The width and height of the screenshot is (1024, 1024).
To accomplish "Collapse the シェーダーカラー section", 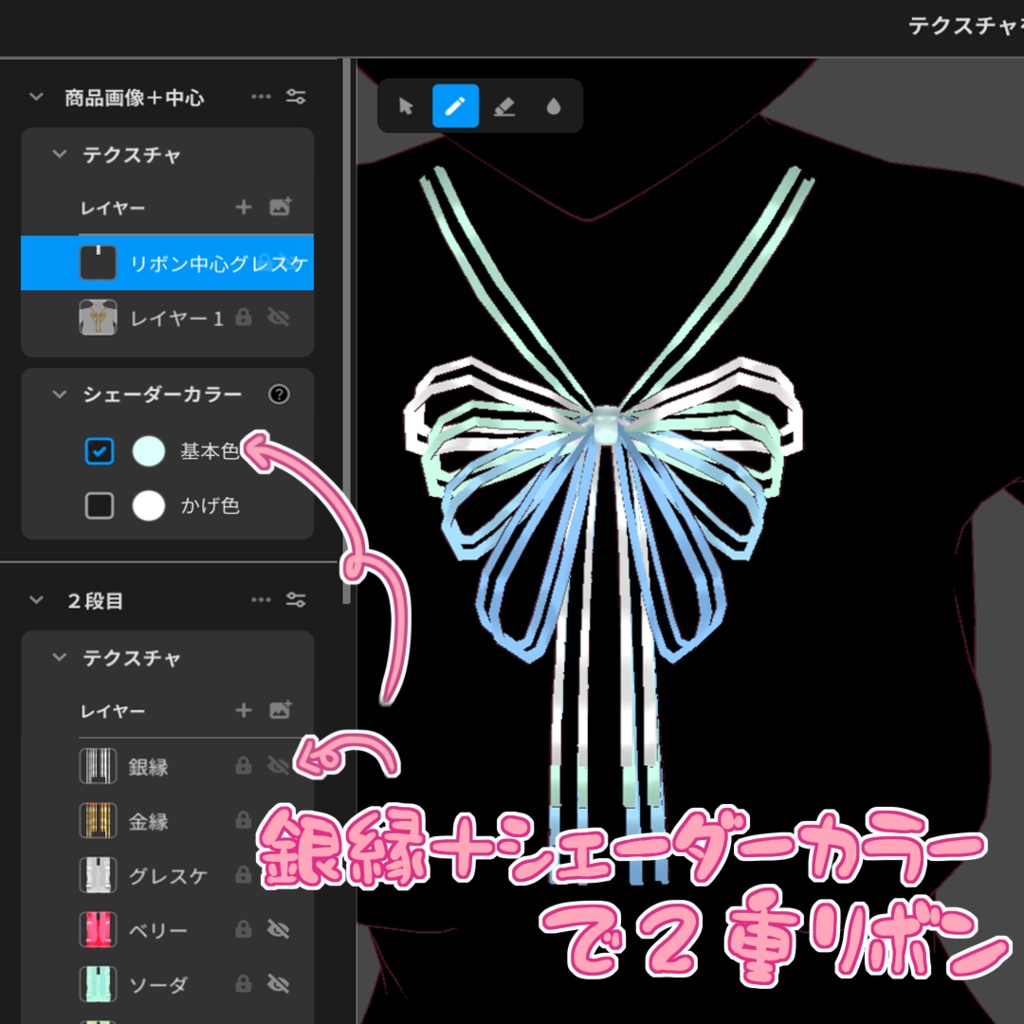I will [59, 394].
